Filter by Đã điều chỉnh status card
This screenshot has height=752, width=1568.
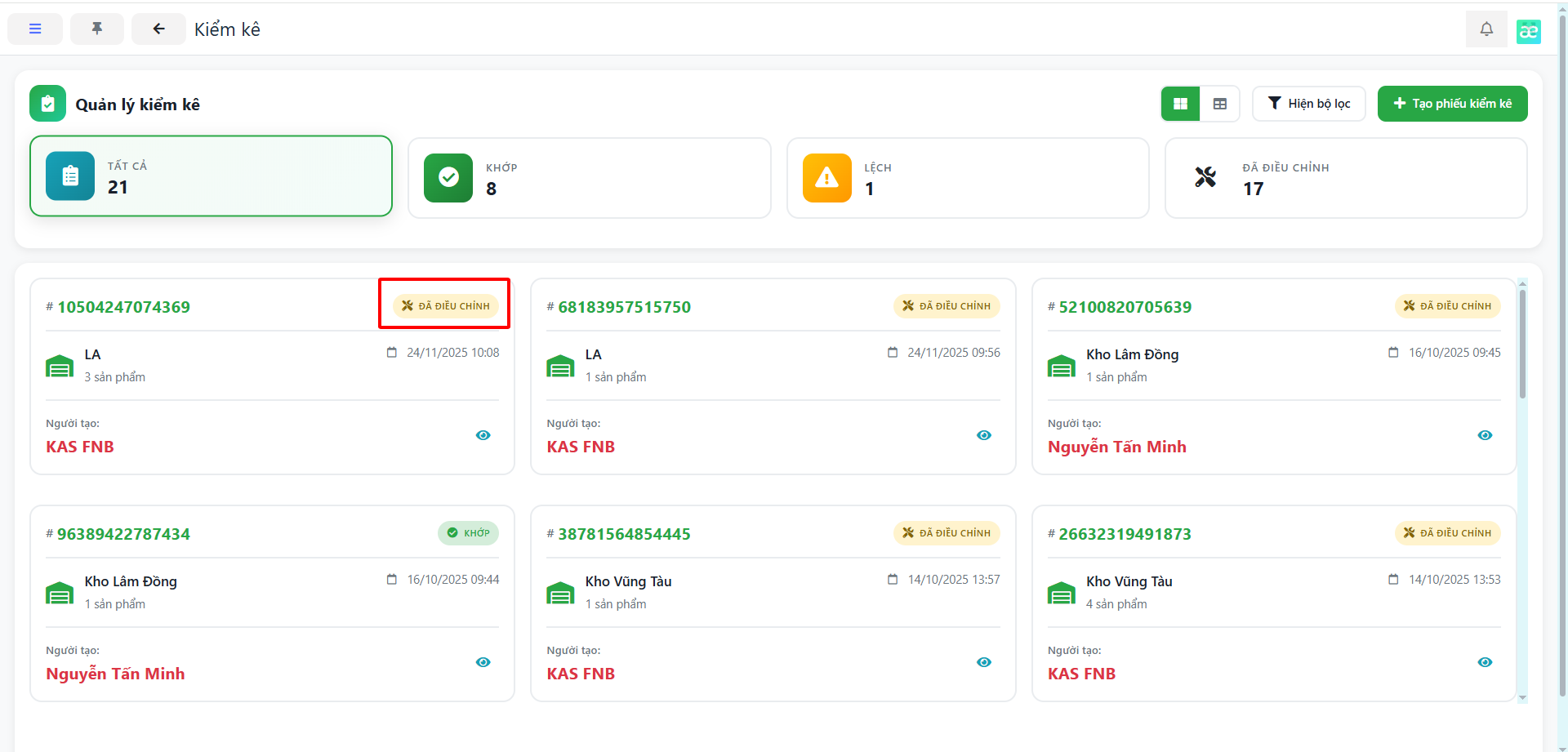pyautogui.click(x=1345, y=178)
